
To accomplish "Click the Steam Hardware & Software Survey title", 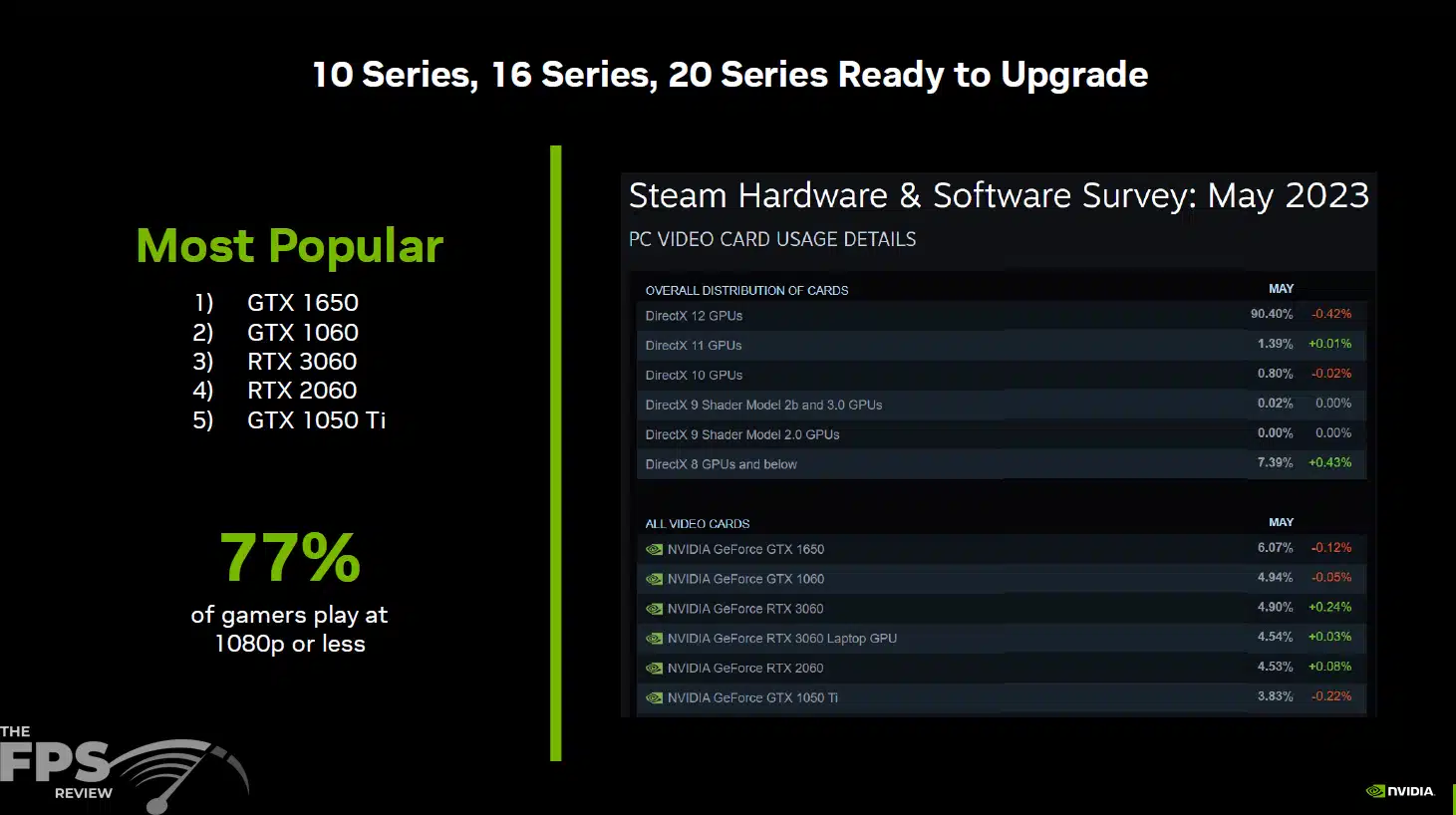I will tap(999, 195).
